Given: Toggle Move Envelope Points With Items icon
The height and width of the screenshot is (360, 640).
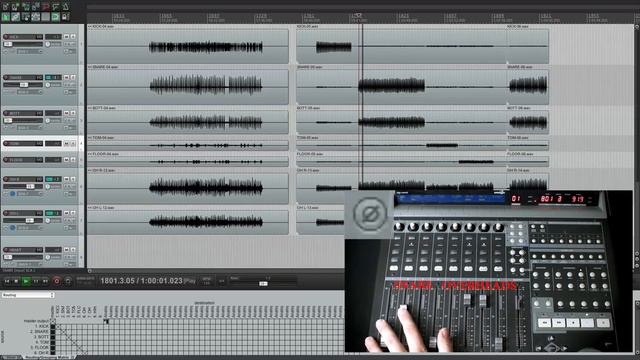Looking at the screenshot, I should tap(36, 17).
